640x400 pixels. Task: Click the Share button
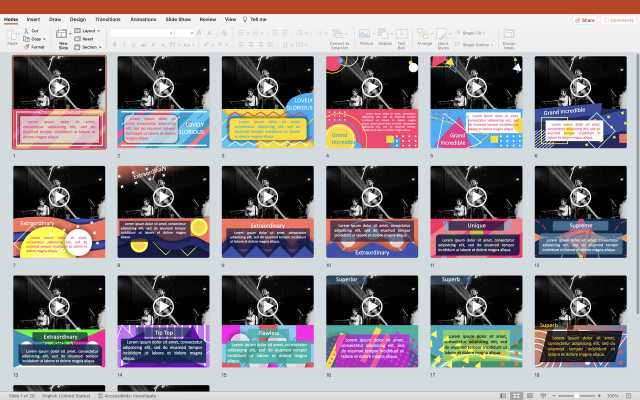[585, 19]
